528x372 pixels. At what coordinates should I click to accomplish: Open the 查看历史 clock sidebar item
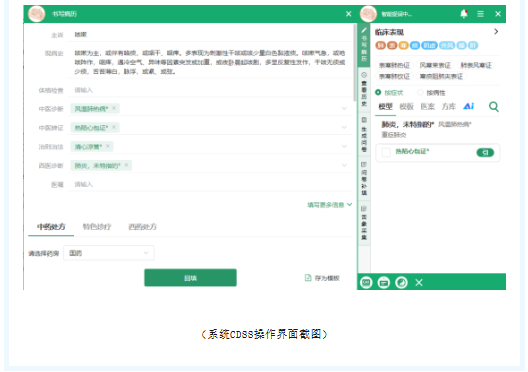click(x=364, y=89)
